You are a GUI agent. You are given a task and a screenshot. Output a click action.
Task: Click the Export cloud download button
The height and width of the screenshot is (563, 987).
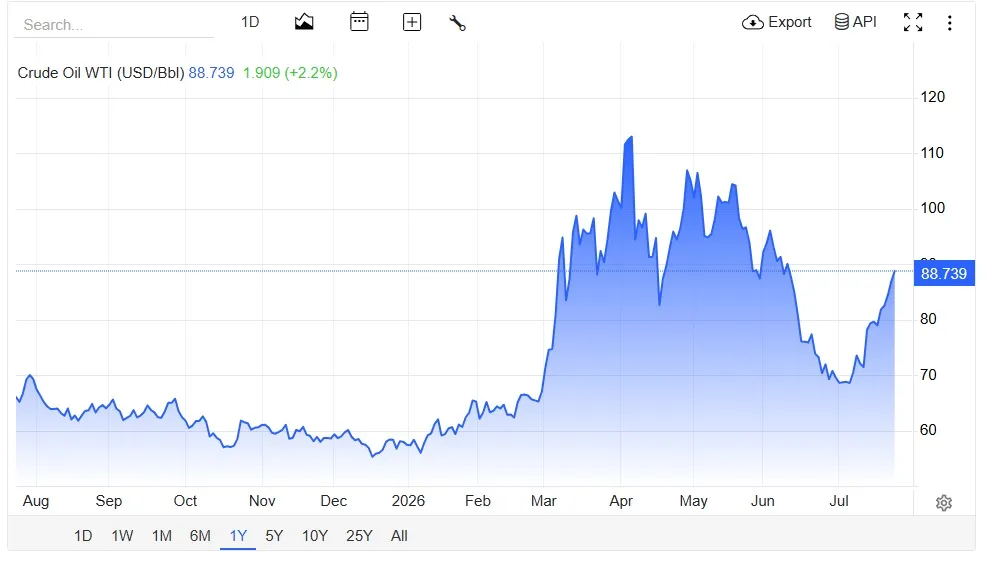pyautogui.click(x=777, y=22)
